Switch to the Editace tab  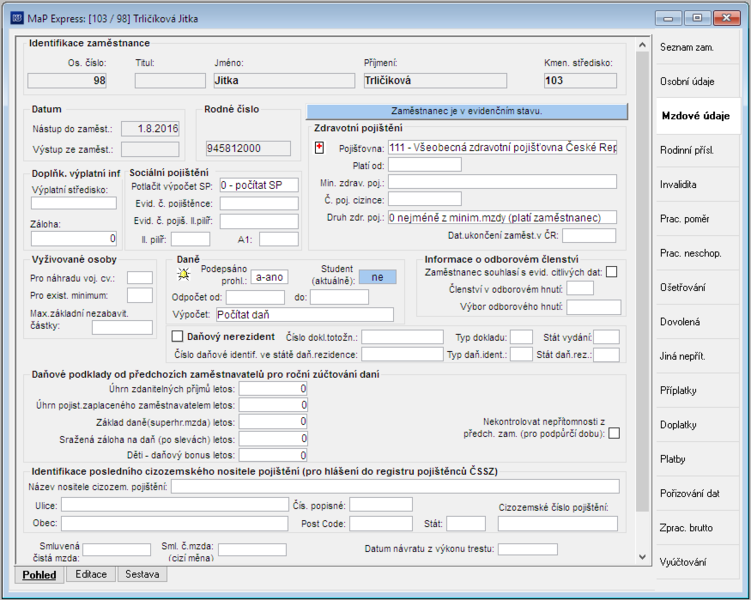pos(91,574)
